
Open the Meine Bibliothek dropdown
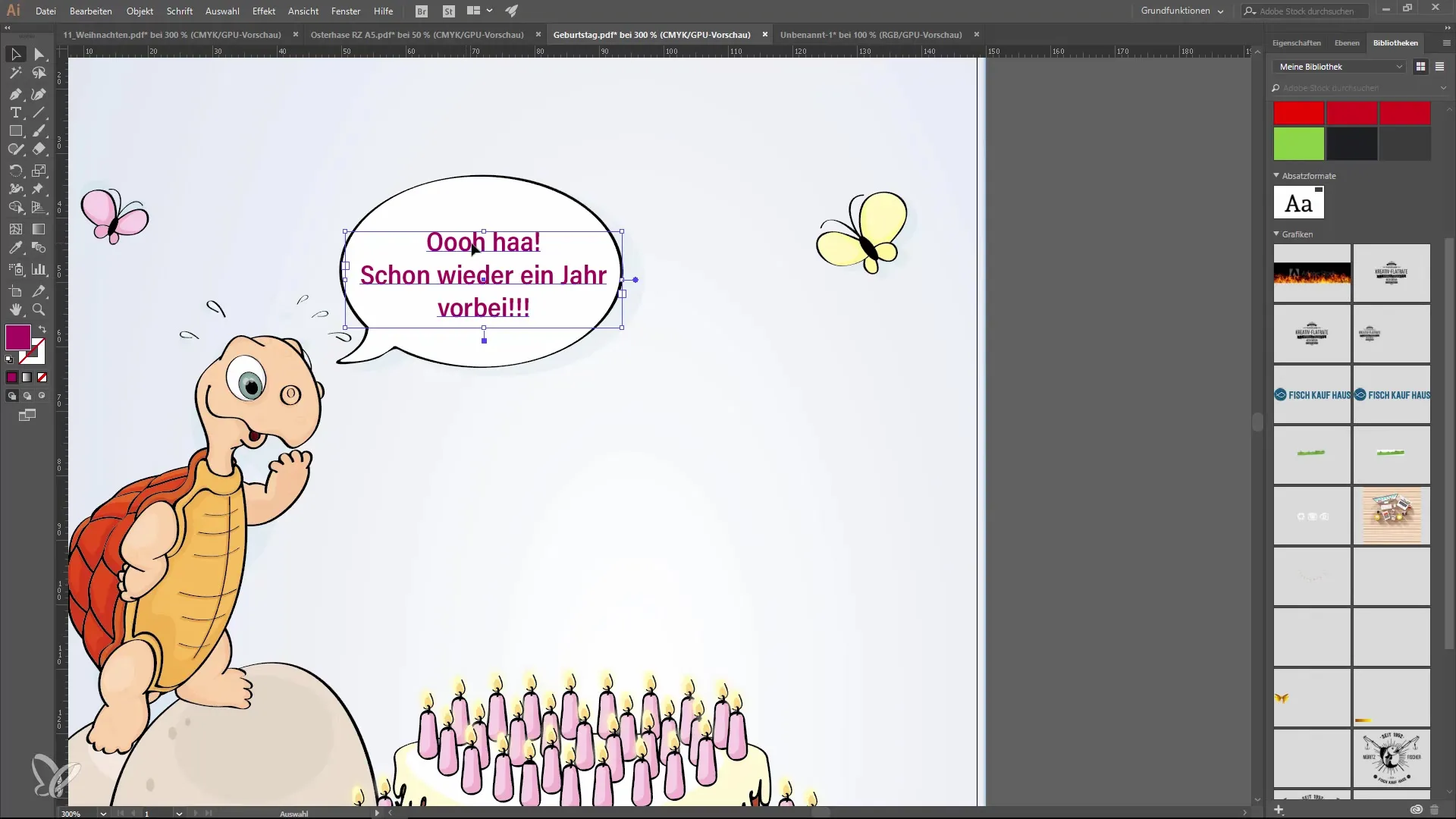point(1339,67)
